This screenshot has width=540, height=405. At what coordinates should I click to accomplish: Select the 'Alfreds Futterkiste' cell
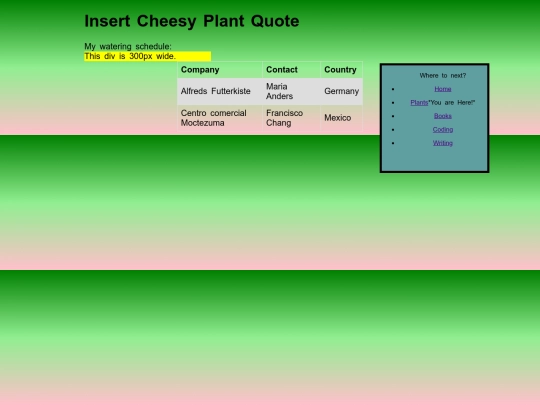click(x=220, y=91)
